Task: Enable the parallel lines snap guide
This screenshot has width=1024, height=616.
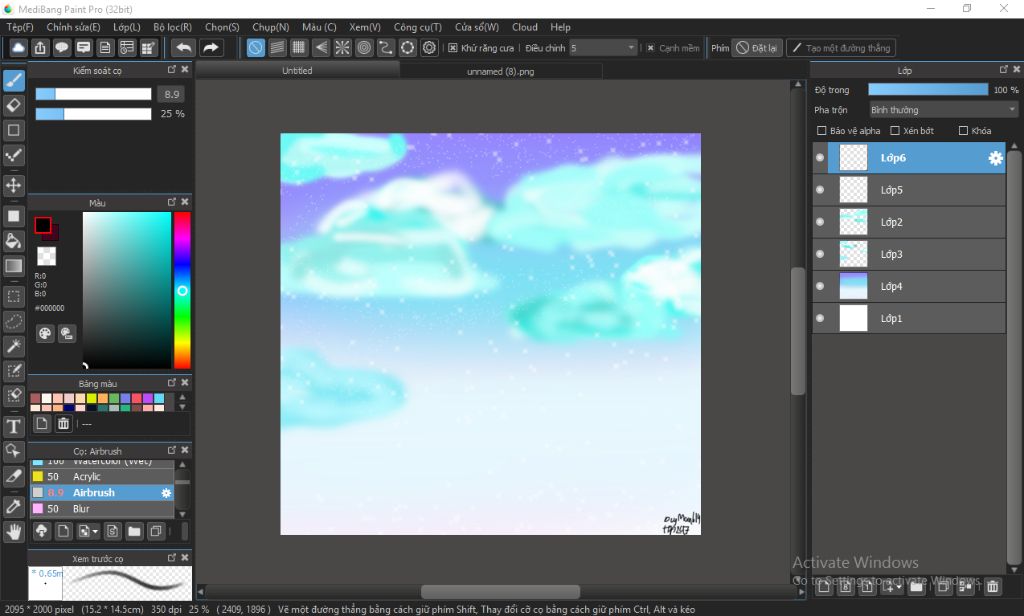Action: [x=278, y=48]
